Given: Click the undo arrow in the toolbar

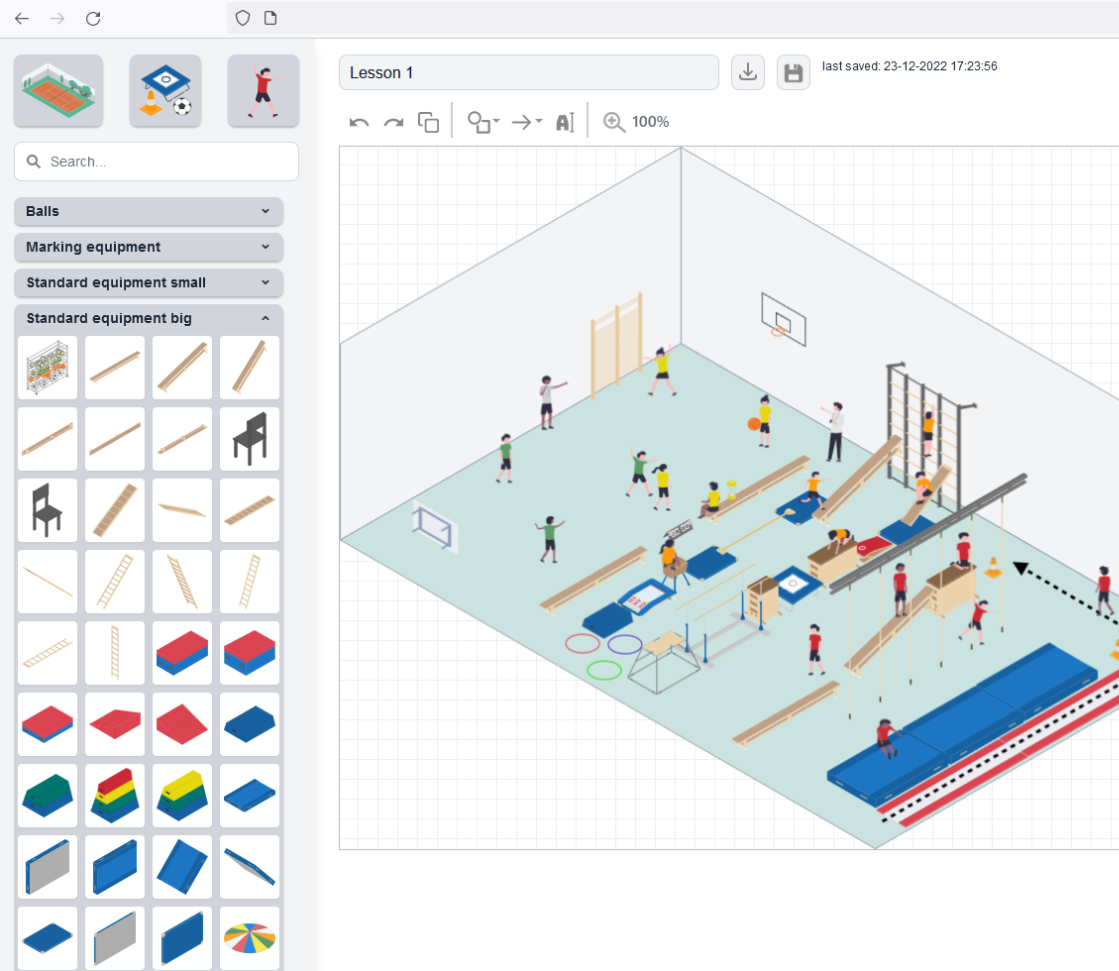Looking at the screenshot, I should [x=359, y=123].
